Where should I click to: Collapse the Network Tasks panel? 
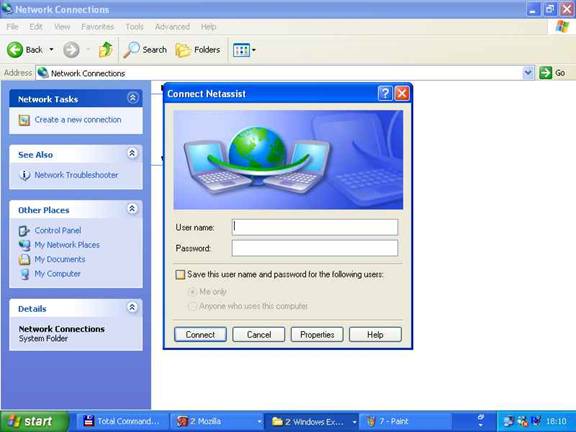click(x=133, y=98)
